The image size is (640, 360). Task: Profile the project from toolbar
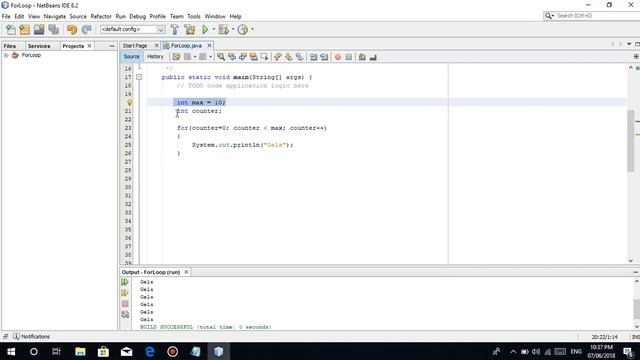point(243,29)
